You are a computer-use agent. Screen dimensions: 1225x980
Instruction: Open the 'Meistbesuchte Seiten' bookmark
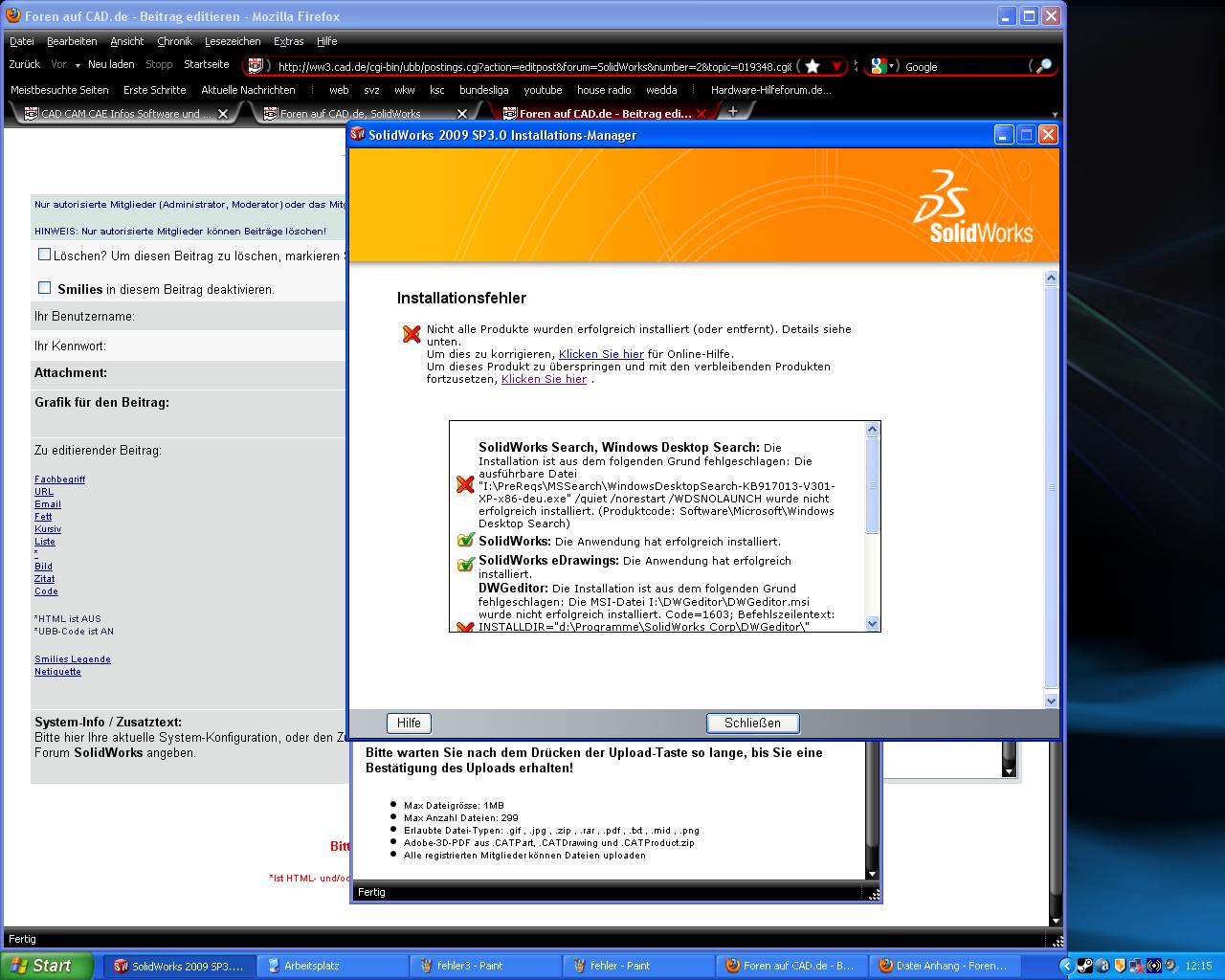tap(59, 90)
